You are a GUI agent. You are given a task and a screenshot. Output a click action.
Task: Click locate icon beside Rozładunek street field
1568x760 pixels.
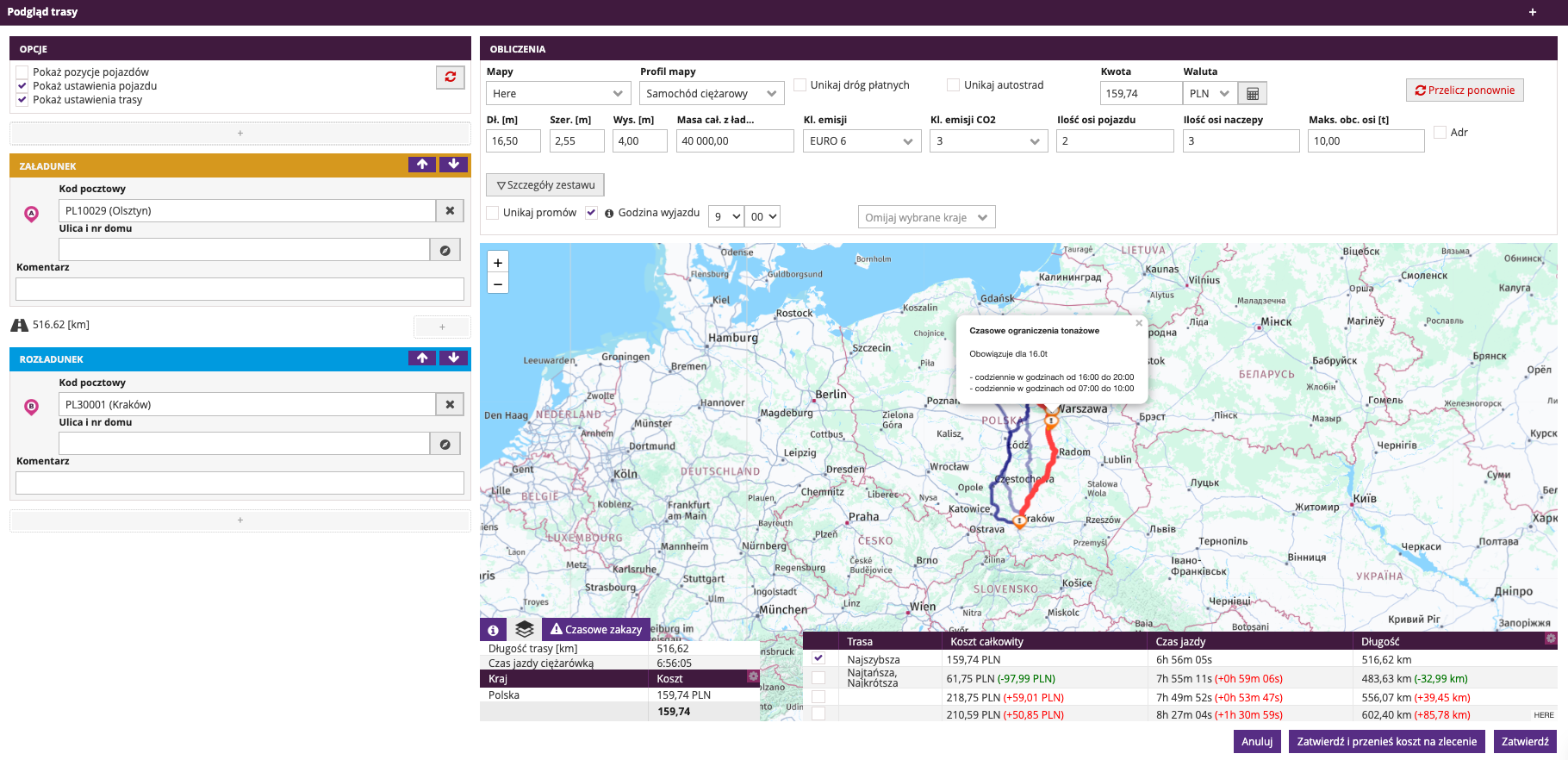pos(445,444)
